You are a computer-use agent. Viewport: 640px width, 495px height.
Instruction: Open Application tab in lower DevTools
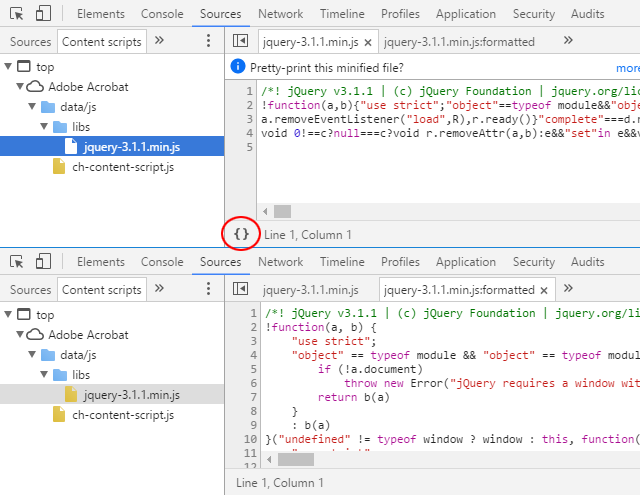pyautogui.click(x=466, y=262)
